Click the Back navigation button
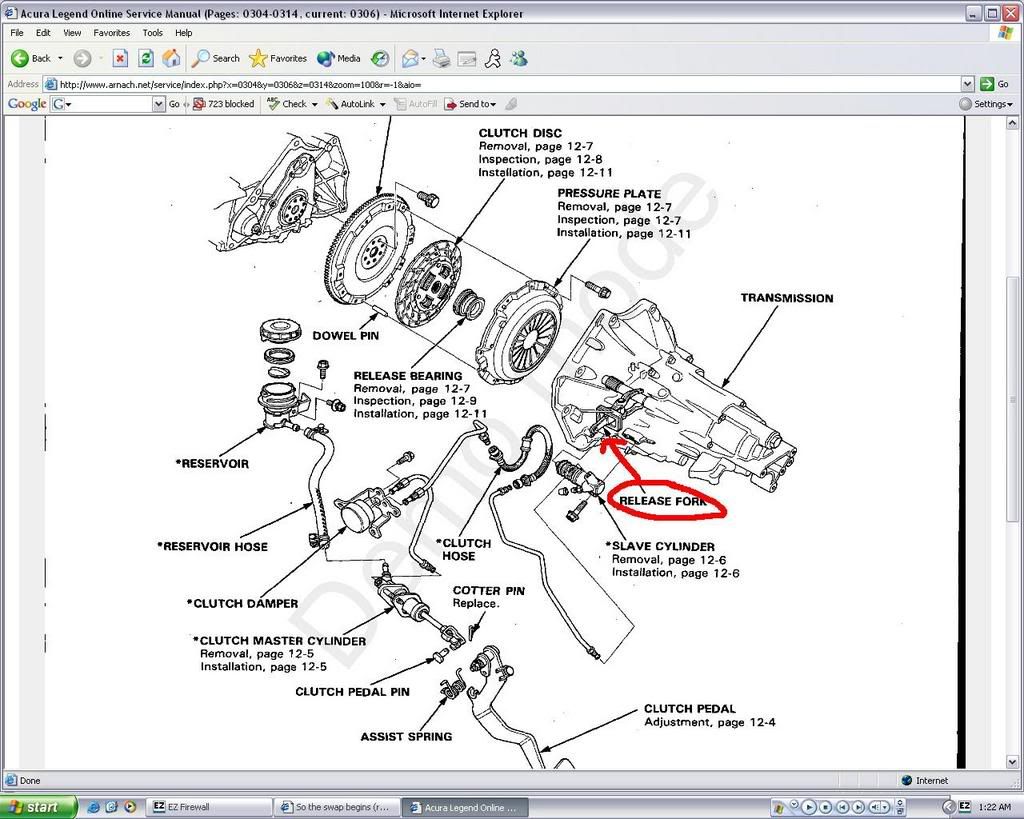The width and height of the screenshot is (1024, 819). click(x=31, y=59)
